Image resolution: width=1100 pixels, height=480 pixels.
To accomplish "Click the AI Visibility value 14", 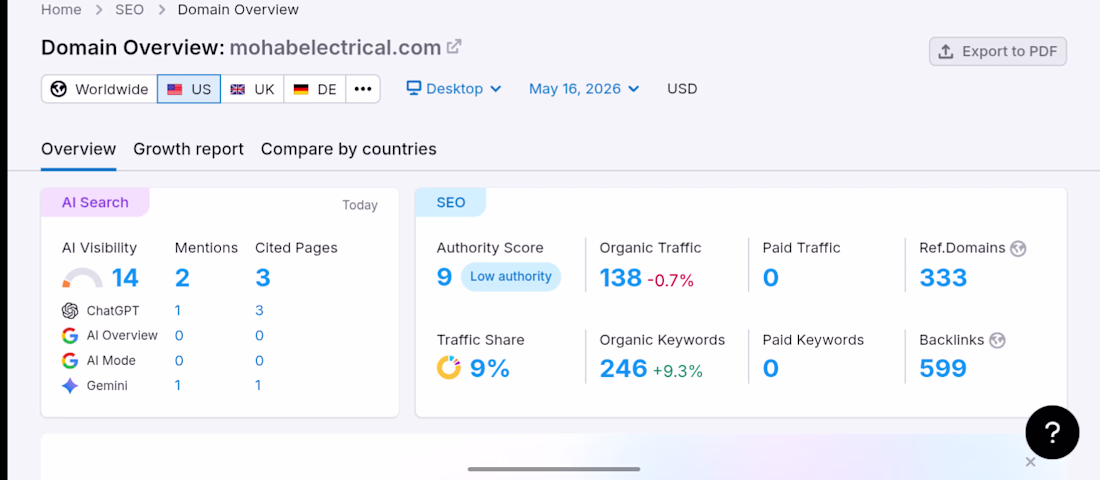I will tap(125, 278).
